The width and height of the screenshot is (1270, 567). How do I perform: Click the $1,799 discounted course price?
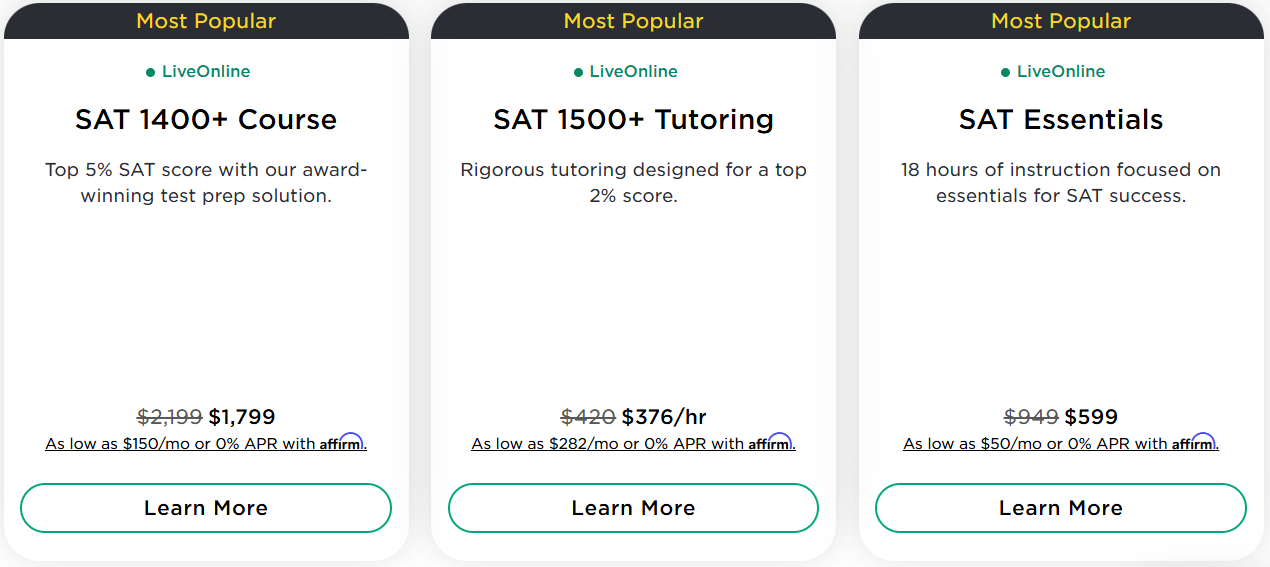coord(242,417)
